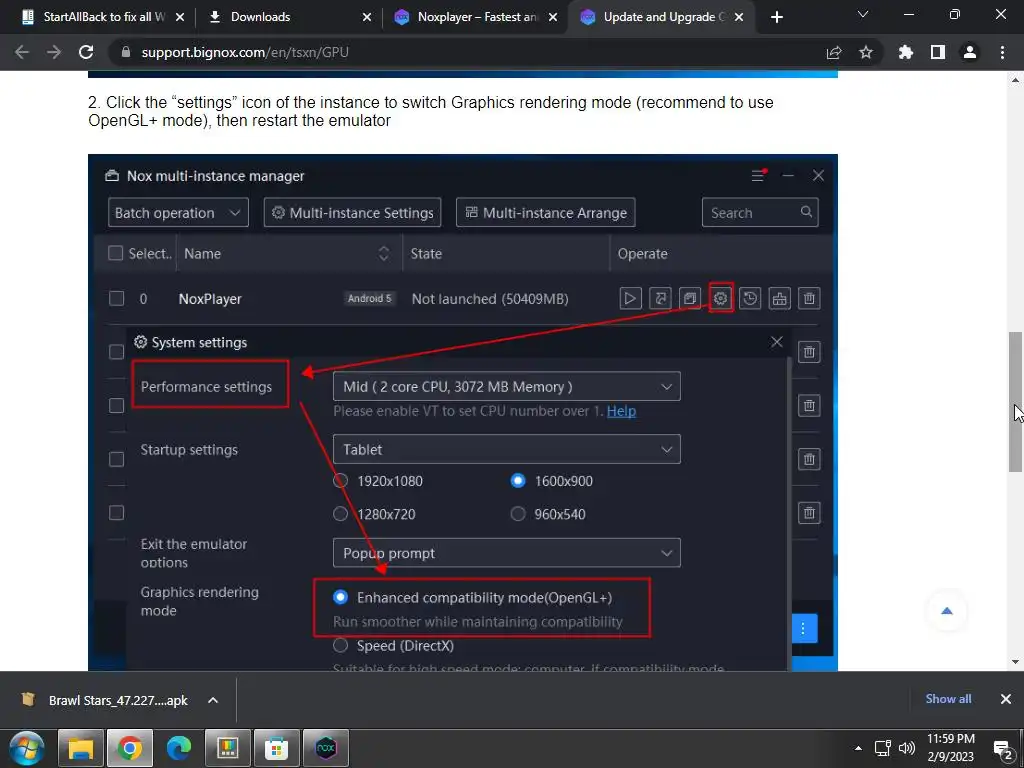The image size is (1024, 768).
Task: Click the page scroll-to-top arrow button
Action: 946,611
